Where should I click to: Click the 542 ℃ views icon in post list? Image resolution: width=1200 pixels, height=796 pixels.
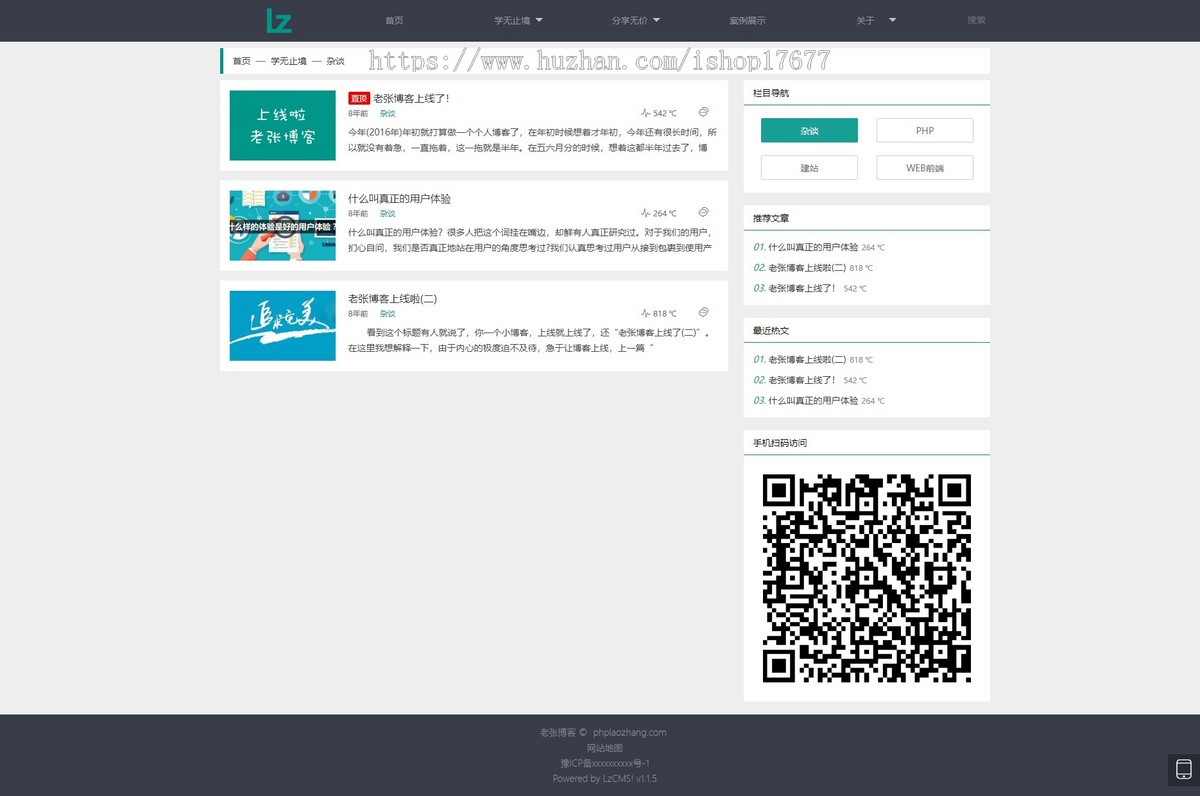[x=645, y=114]
